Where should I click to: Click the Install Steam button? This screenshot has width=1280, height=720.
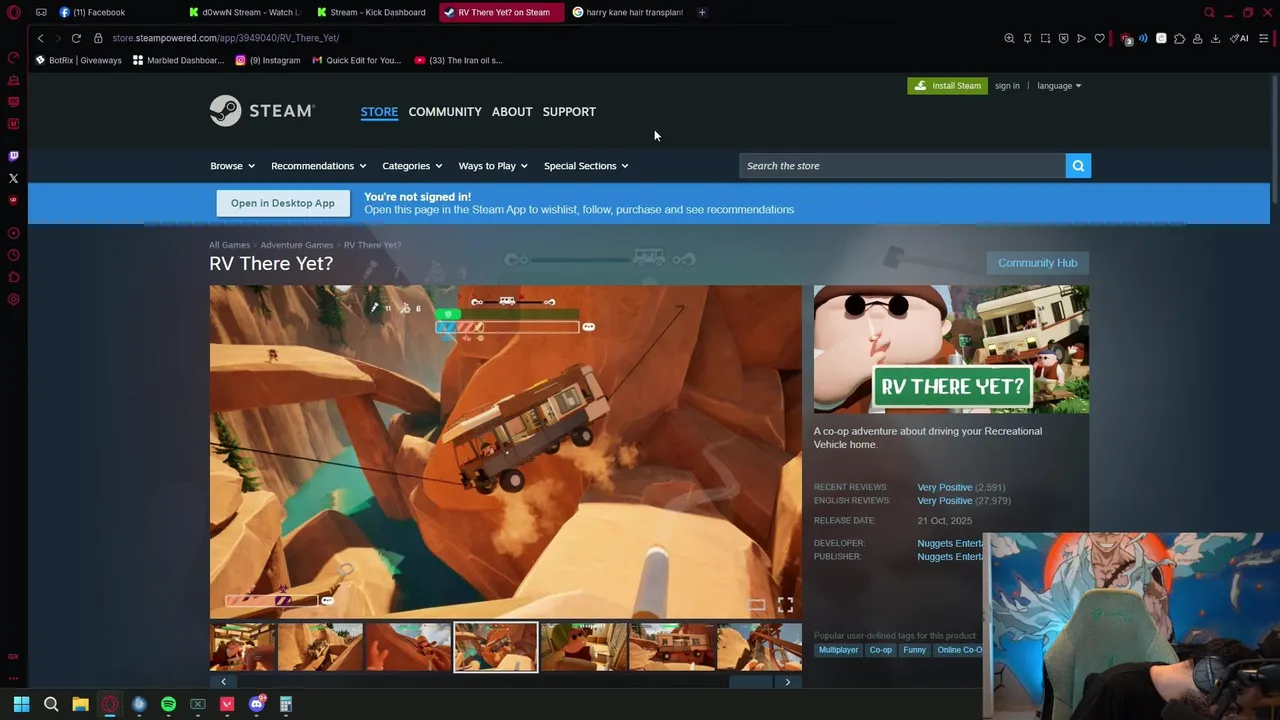pyautogui.click(x=947, y=86)
